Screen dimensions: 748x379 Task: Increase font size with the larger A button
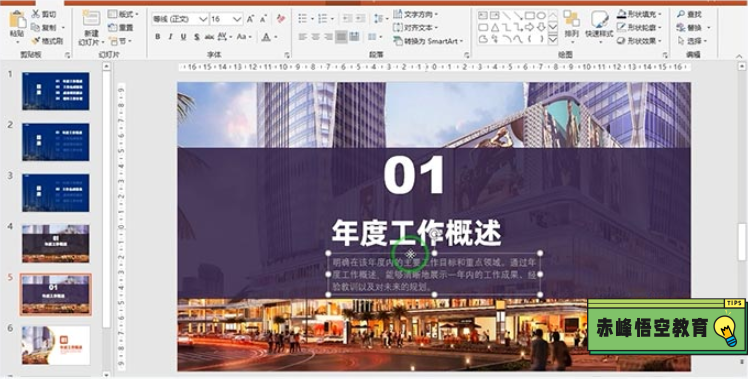pyautogui.click(x=250, y=19)
